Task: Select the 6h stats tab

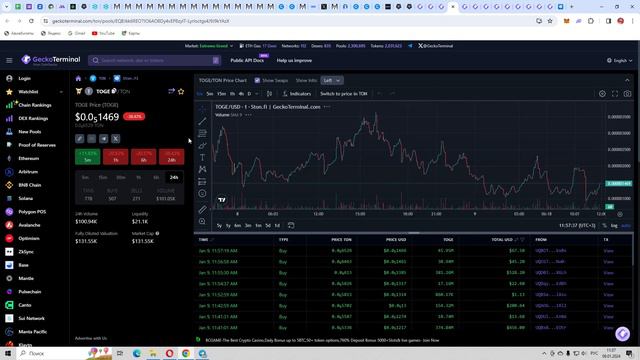Action: [156, 178]
